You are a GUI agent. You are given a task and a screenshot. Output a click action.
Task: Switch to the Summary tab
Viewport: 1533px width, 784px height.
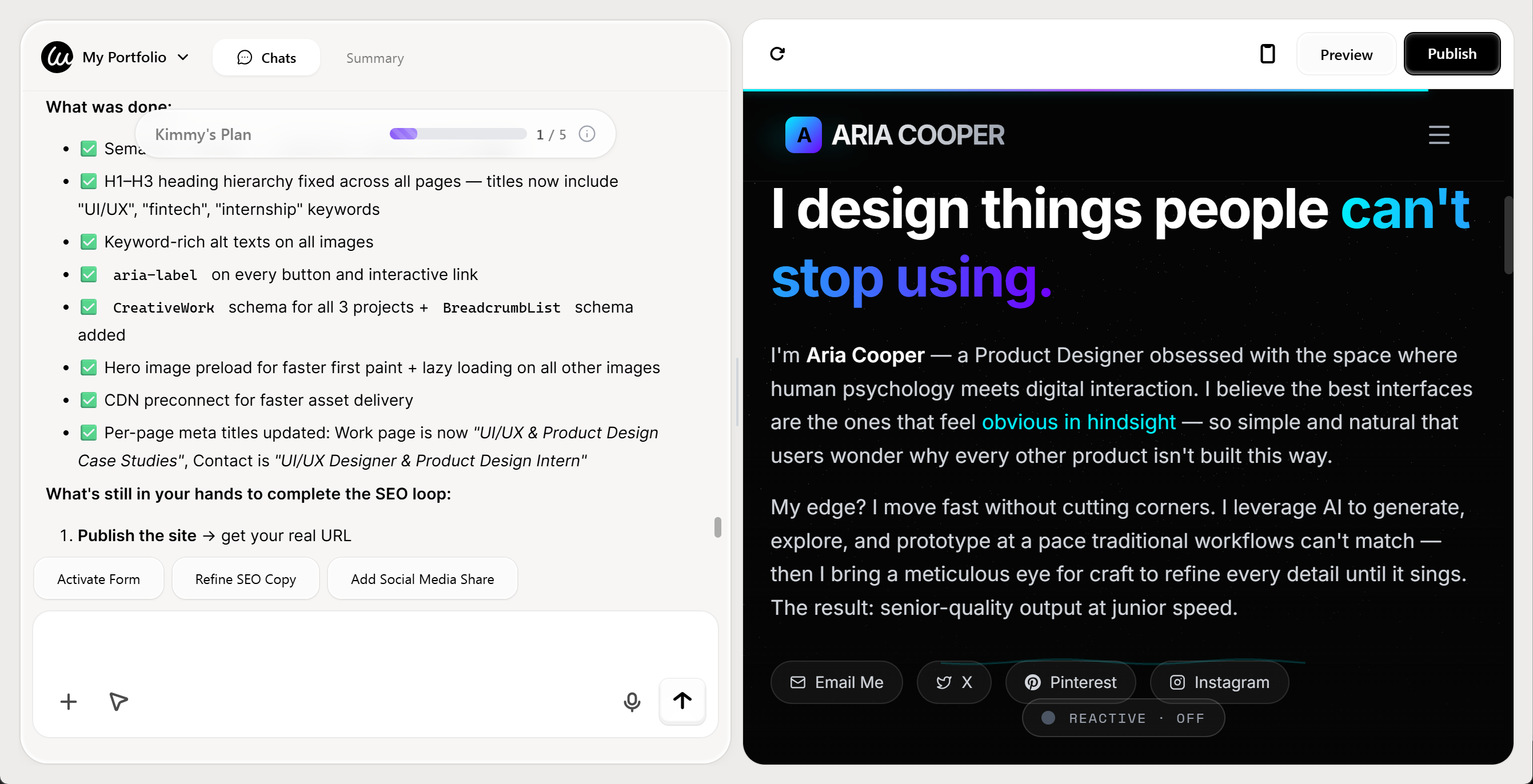pos(375,58)
